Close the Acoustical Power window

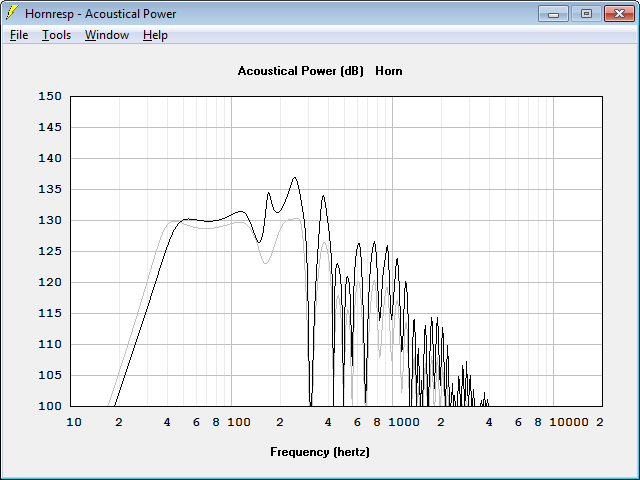pos(619,14)
